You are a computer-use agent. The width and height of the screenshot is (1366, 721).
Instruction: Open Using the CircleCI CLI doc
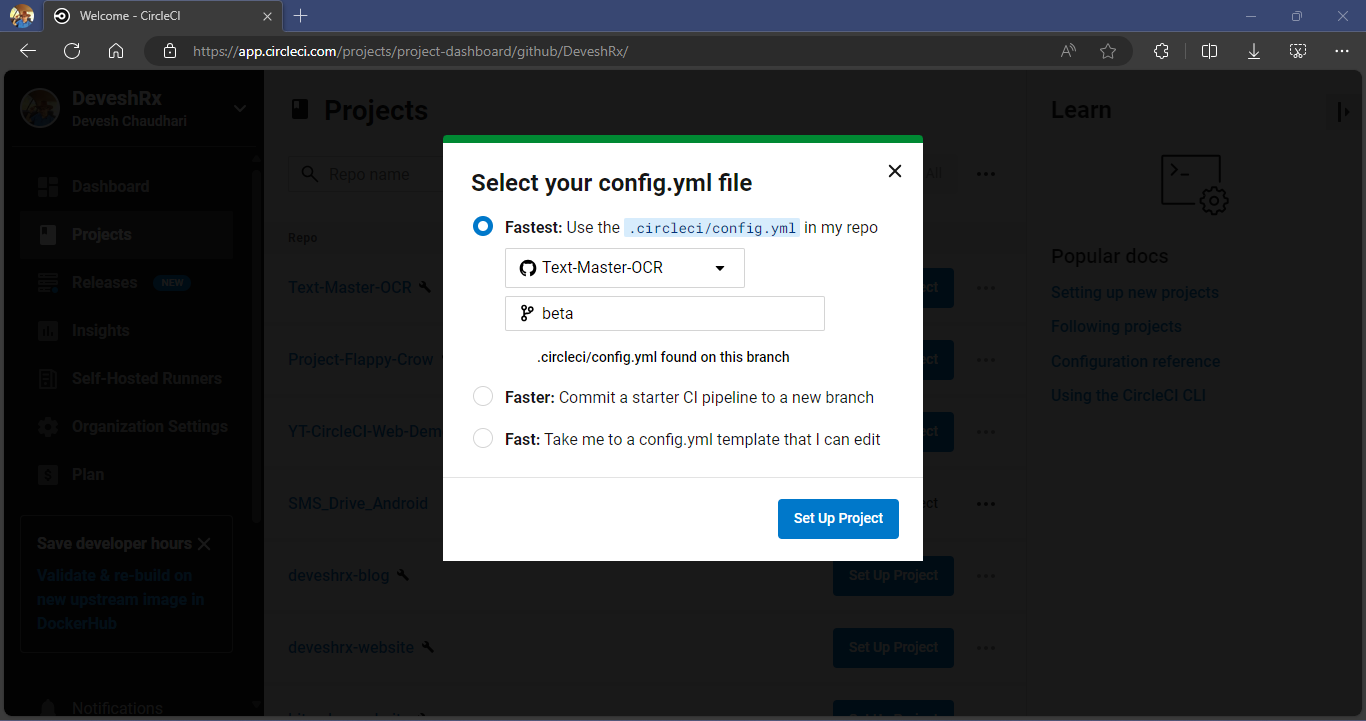click(1128, 395)
